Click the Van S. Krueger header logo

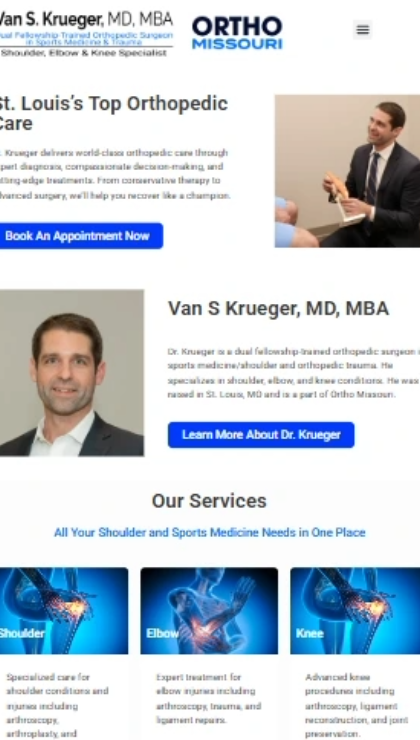[x=86, y=34]
